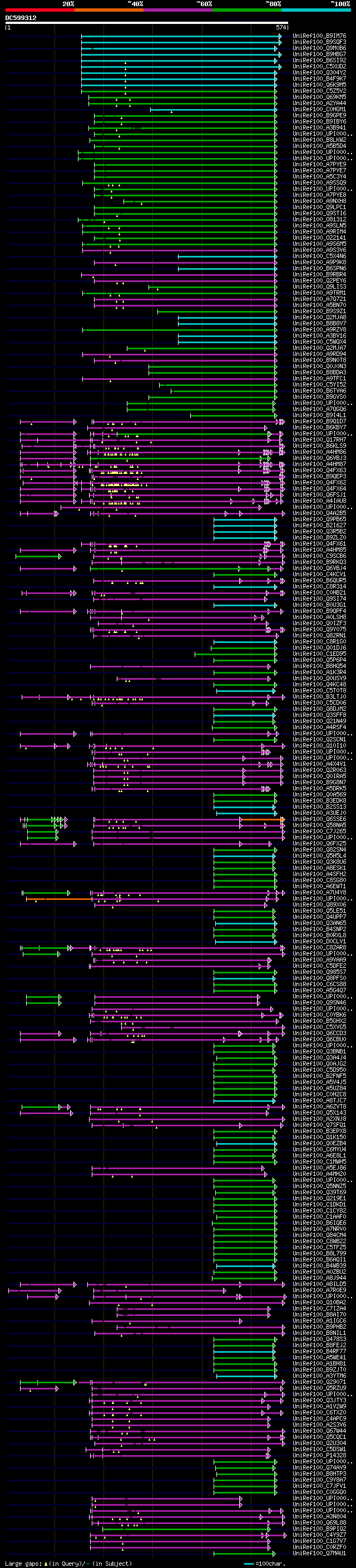Select label UniRef100_C5X4N6

click(x=319, y=256)
